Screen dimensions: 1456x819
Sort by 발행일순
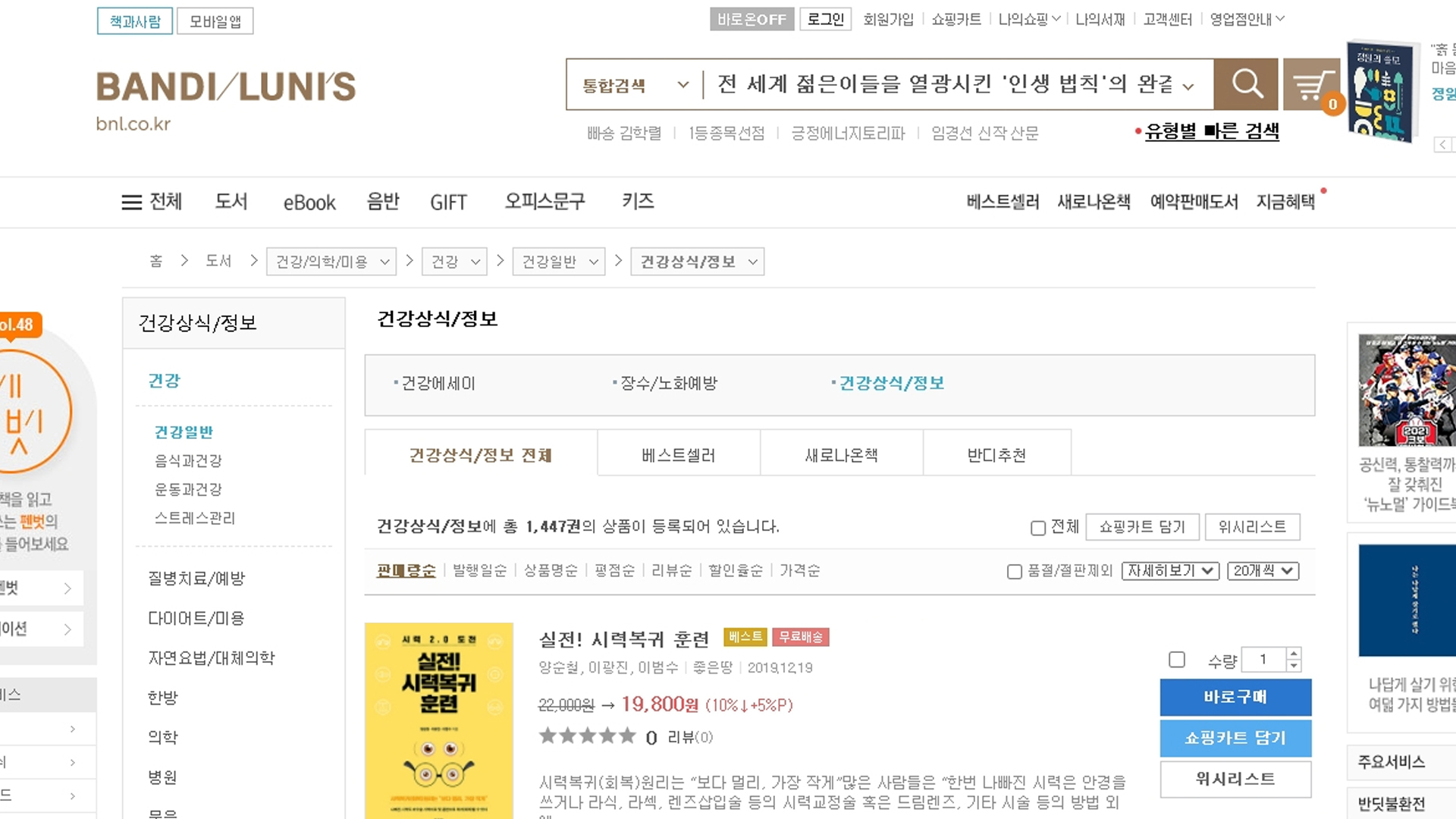coord(479,570)
